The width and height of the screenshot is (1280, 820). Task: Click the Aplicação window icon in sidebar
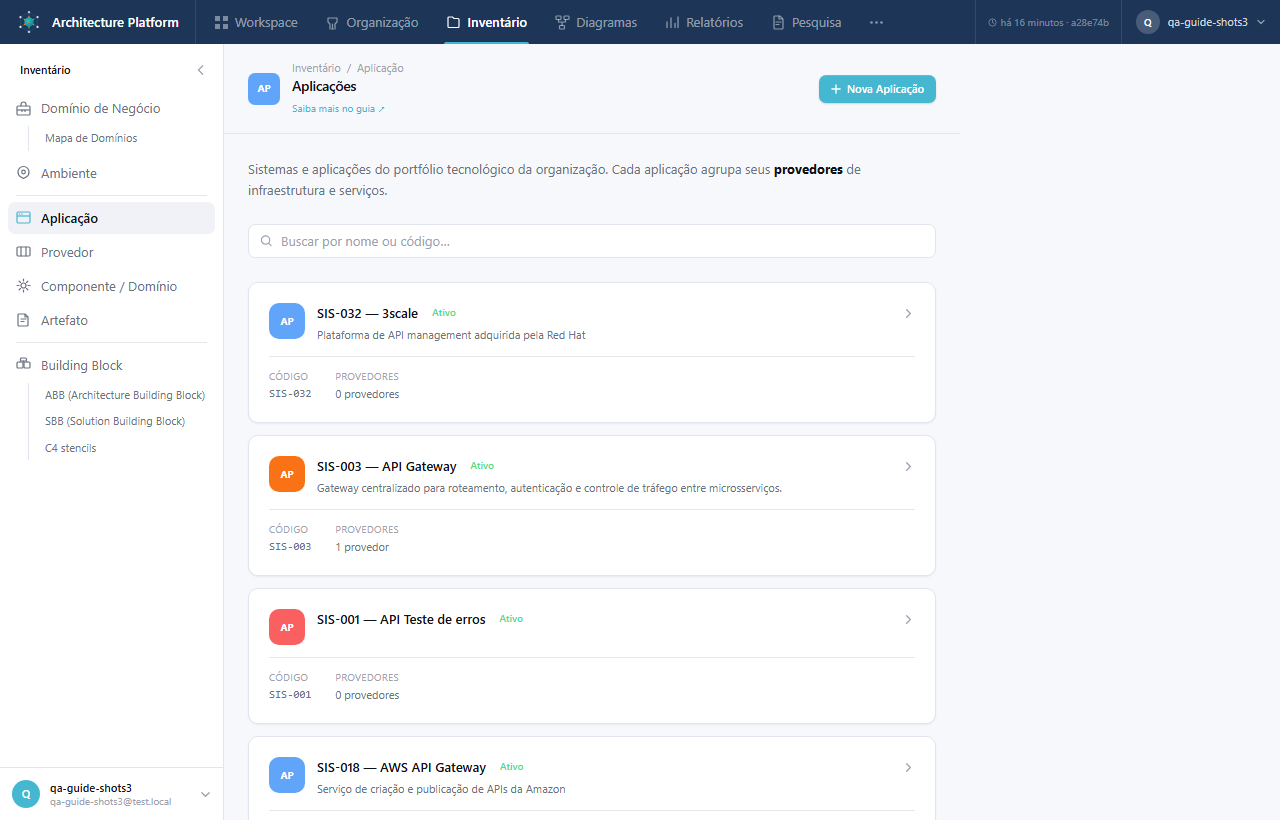(x=23, y=218)
